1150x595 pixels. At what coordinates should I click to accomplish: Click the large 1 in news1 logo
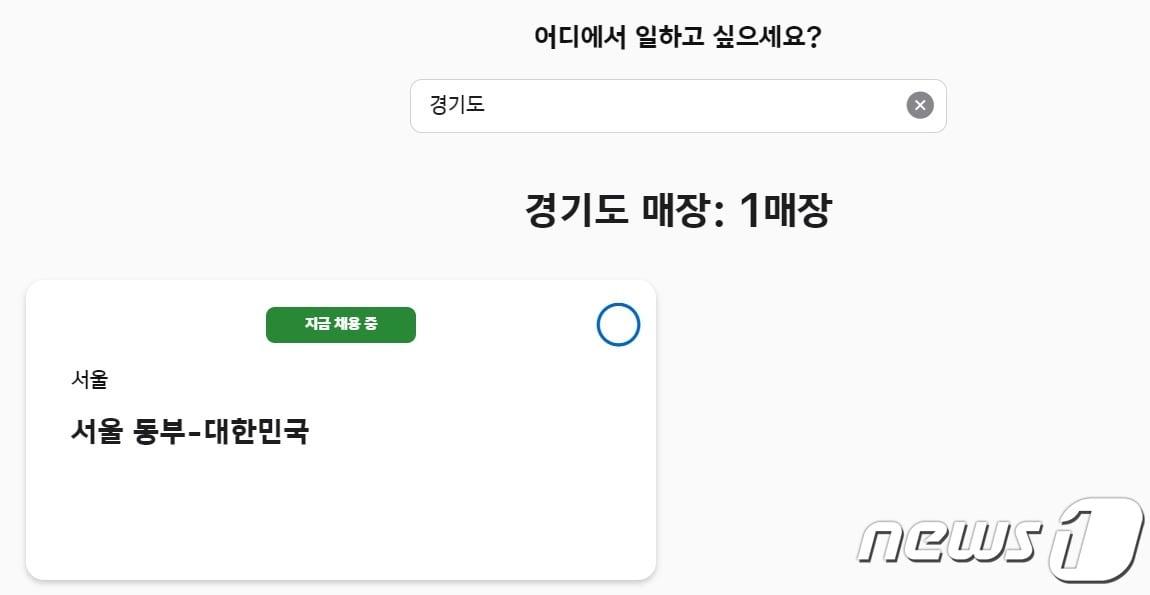tap(1094, 538)
